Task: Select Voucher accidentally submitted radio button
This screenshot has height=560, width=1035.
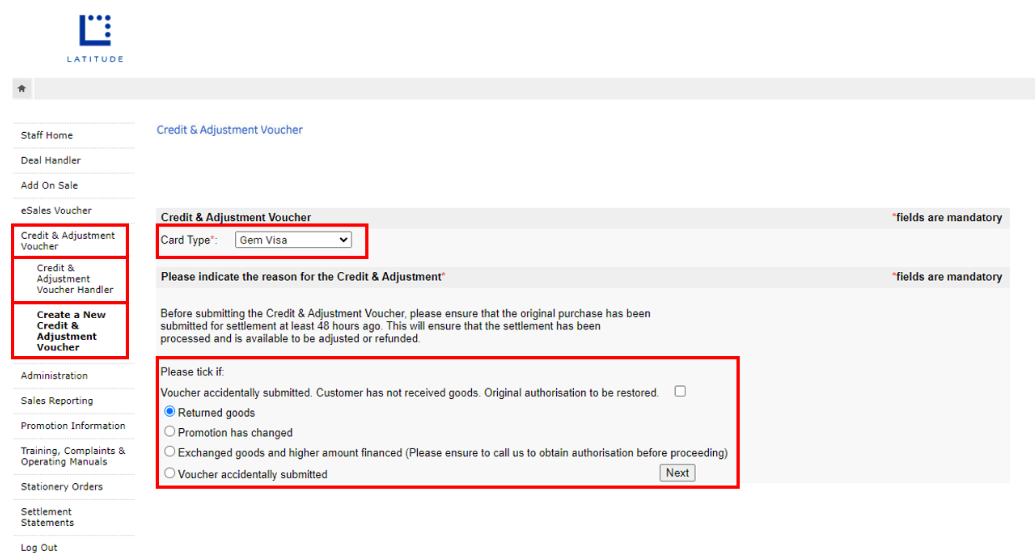Action: coord(170,473)
